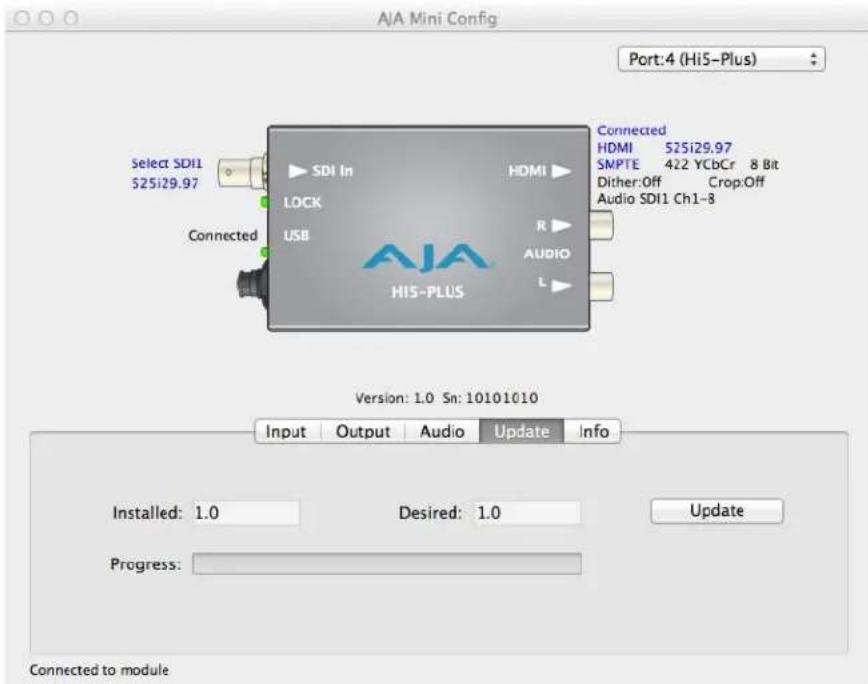Click the Progress bar
This screenshot has height=684, width=868.
(387, 564)
